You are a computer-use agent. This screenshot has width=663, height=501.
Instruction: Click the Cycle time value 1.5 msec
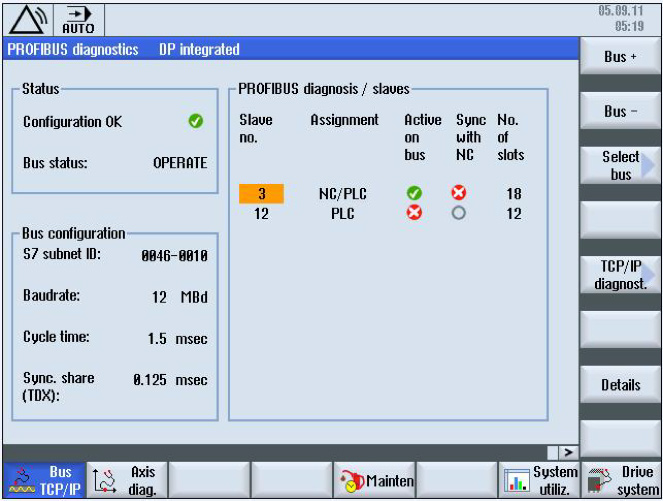(178, 339)
